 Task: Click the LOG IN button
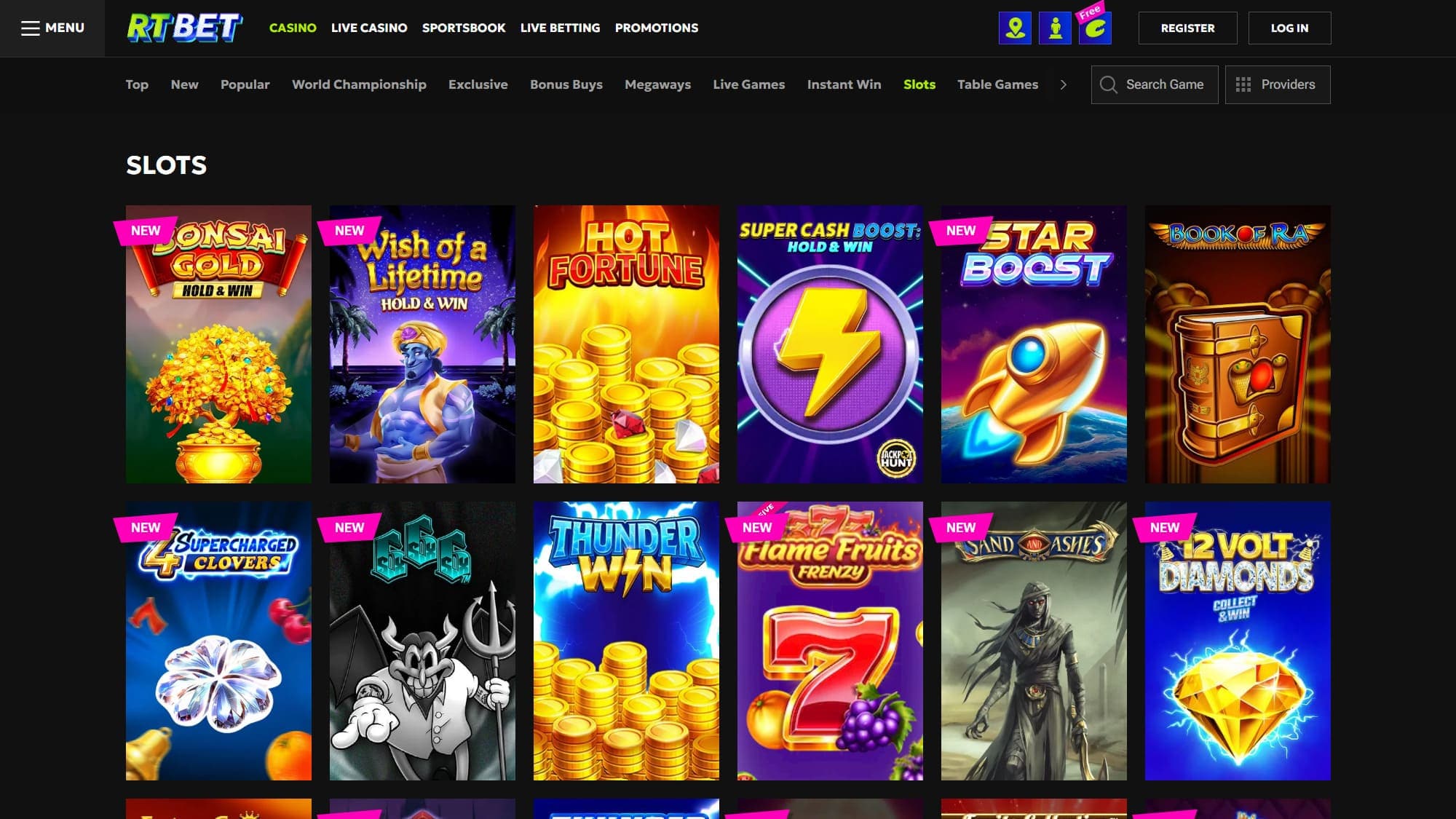click(1289, 28)
